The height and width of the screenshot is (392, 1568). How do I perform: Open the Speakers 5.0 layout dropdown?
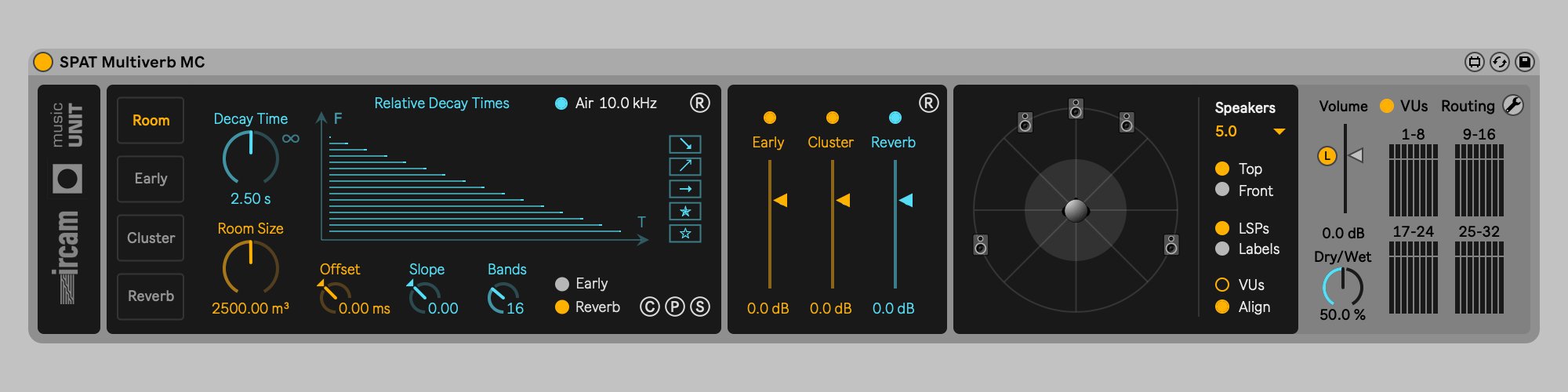[x=1250, y=132]
